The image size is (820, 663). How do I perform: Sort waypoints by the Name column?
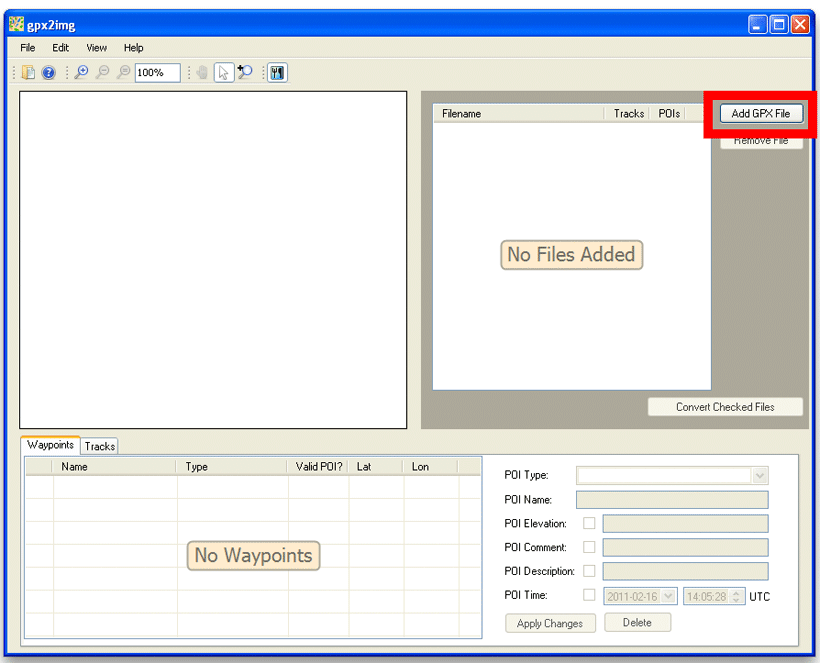114,466
